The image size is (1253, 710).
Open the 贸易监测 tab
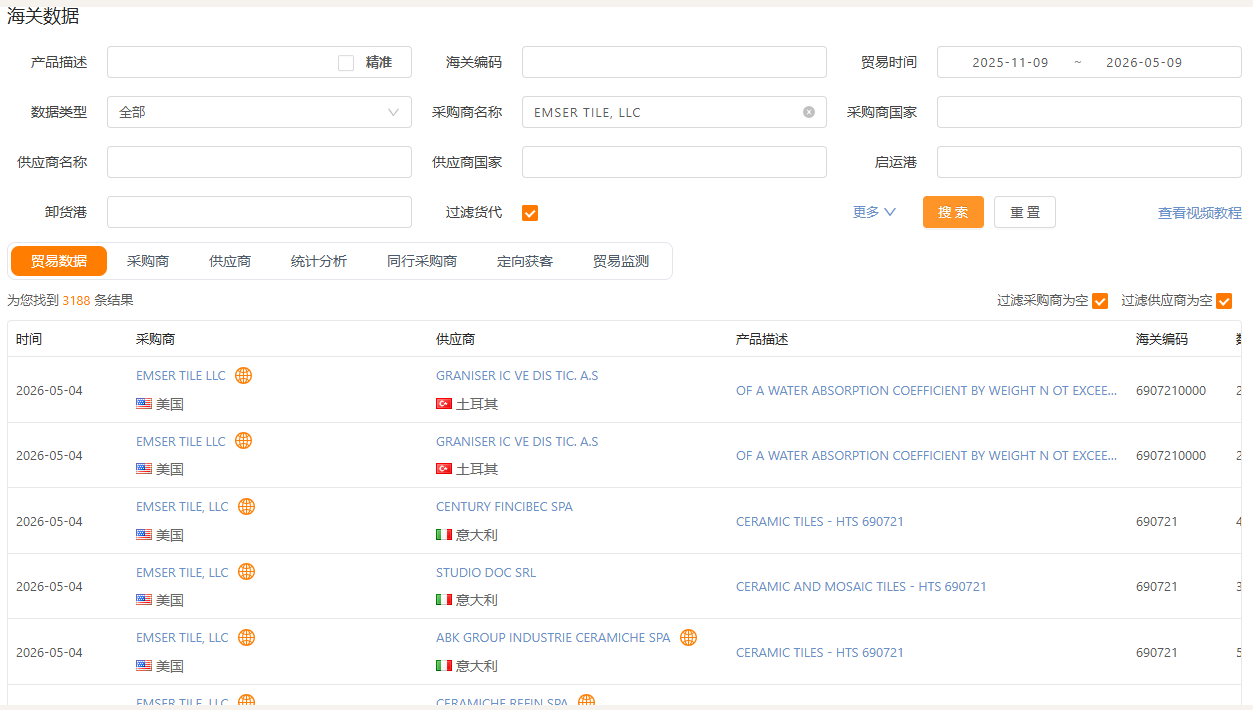(621, 261)
